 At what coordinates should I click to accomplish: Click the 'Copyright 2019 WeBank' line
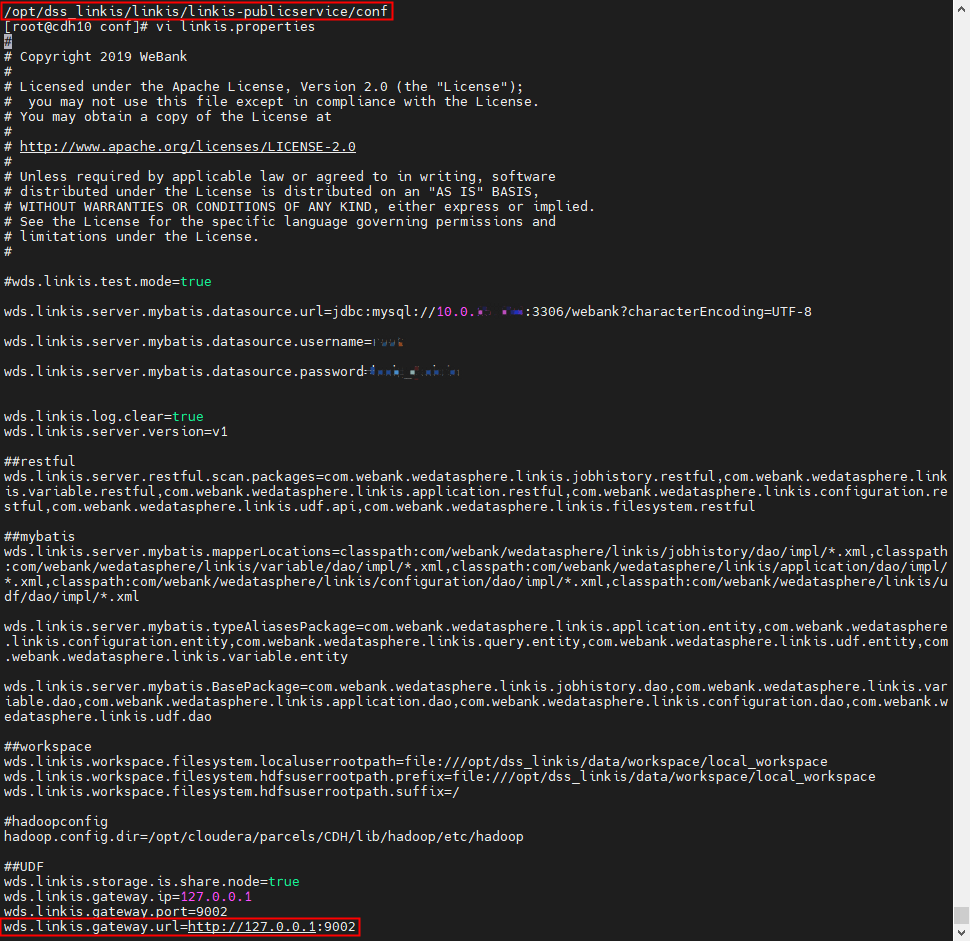pos(95,57)
